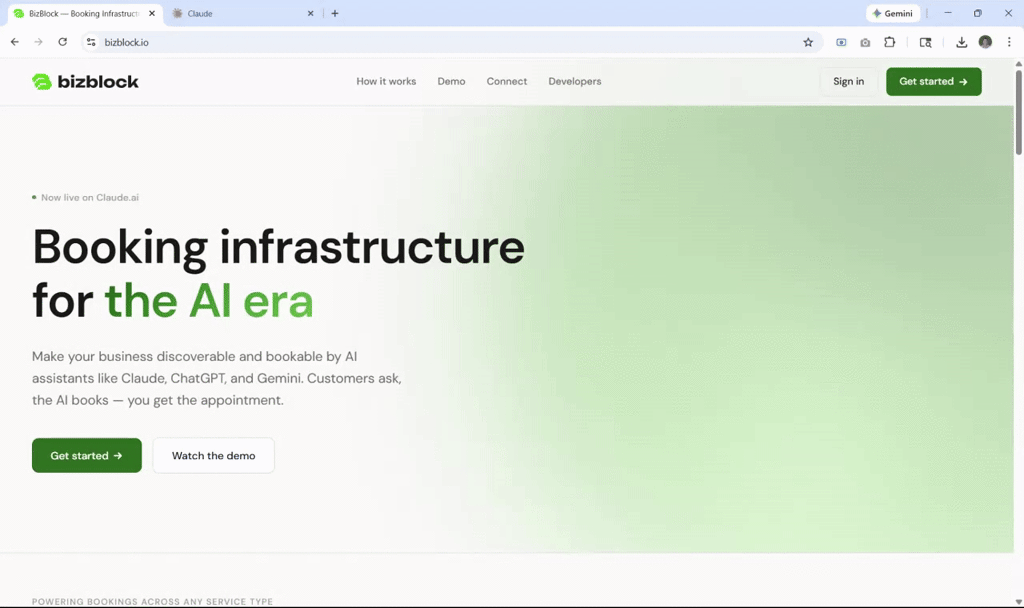The image size is (1024, 608).
Task: Open the tab search panel icon
Action: click(925, 42)
